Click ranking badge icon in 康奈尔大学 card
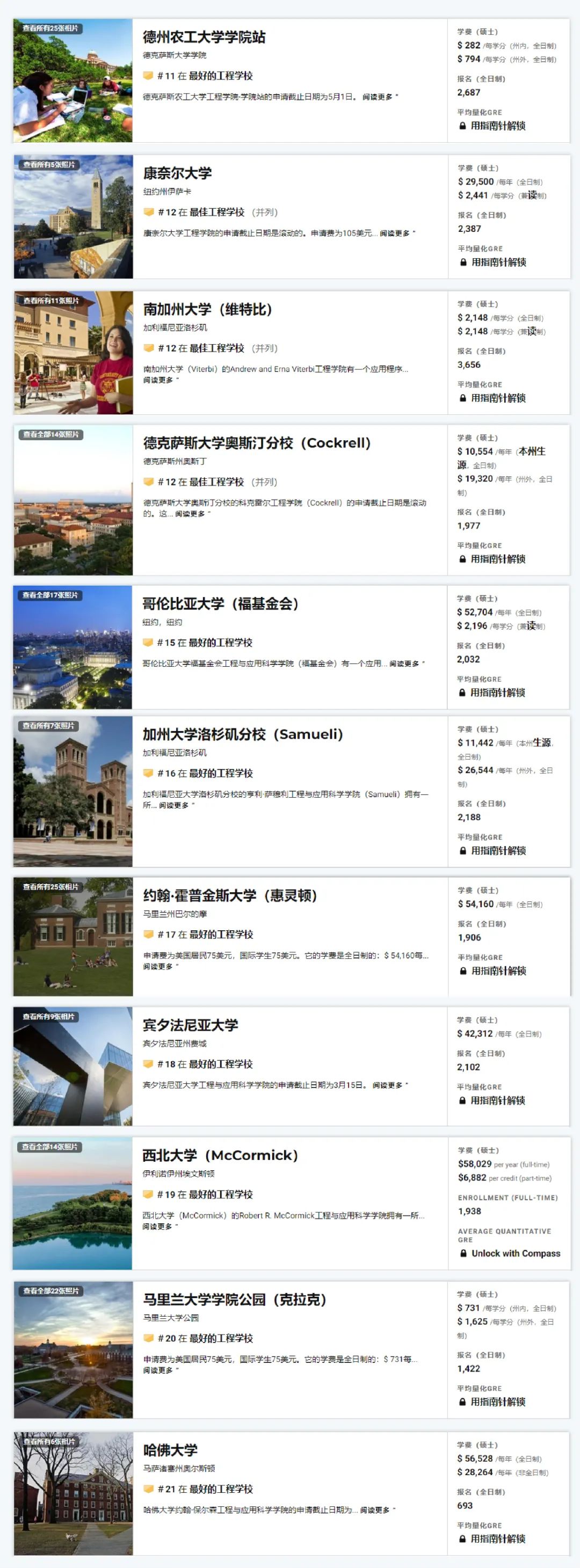580x1568 pixels. point(148,213)
